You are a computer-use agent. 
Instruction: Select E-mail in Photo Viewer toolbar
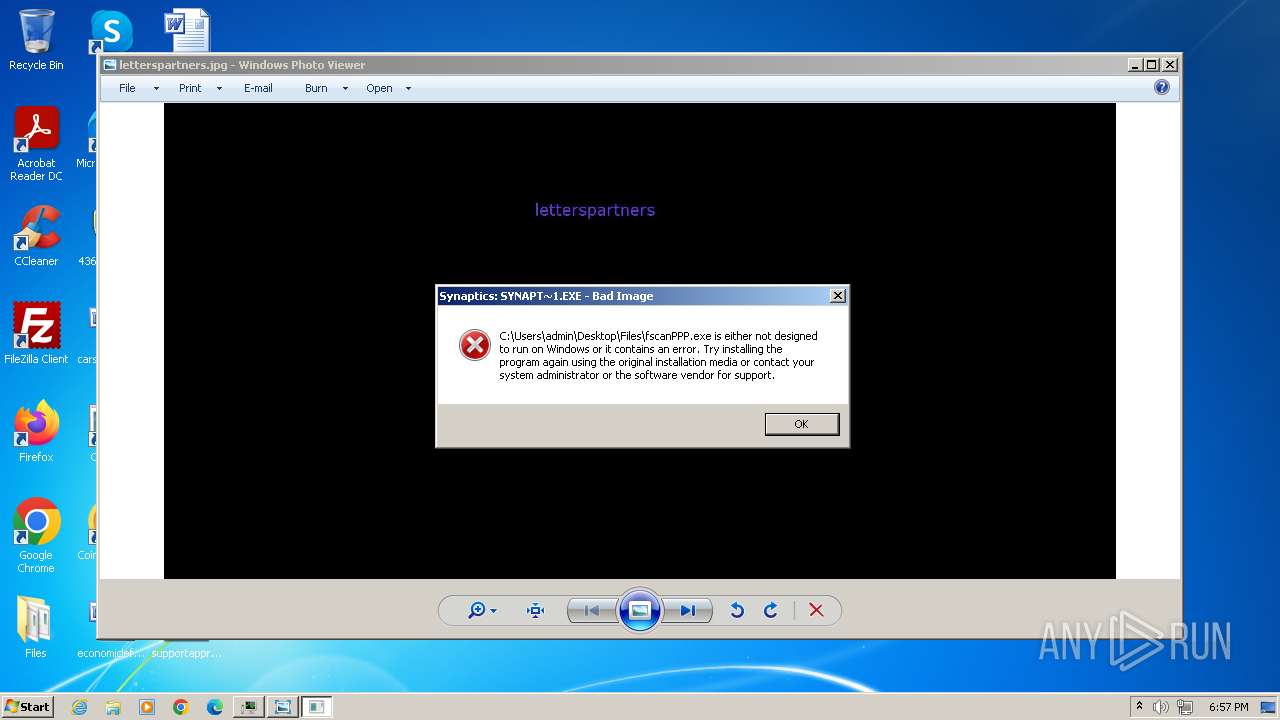point(258,88)
